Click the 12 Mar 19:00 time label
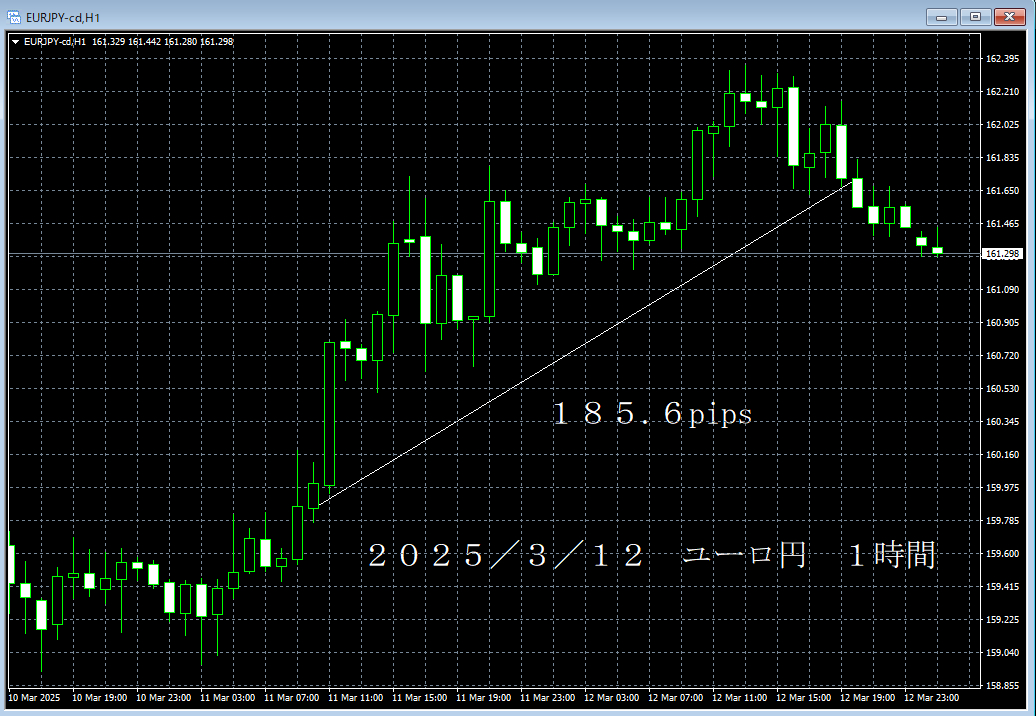 point(868,698)
